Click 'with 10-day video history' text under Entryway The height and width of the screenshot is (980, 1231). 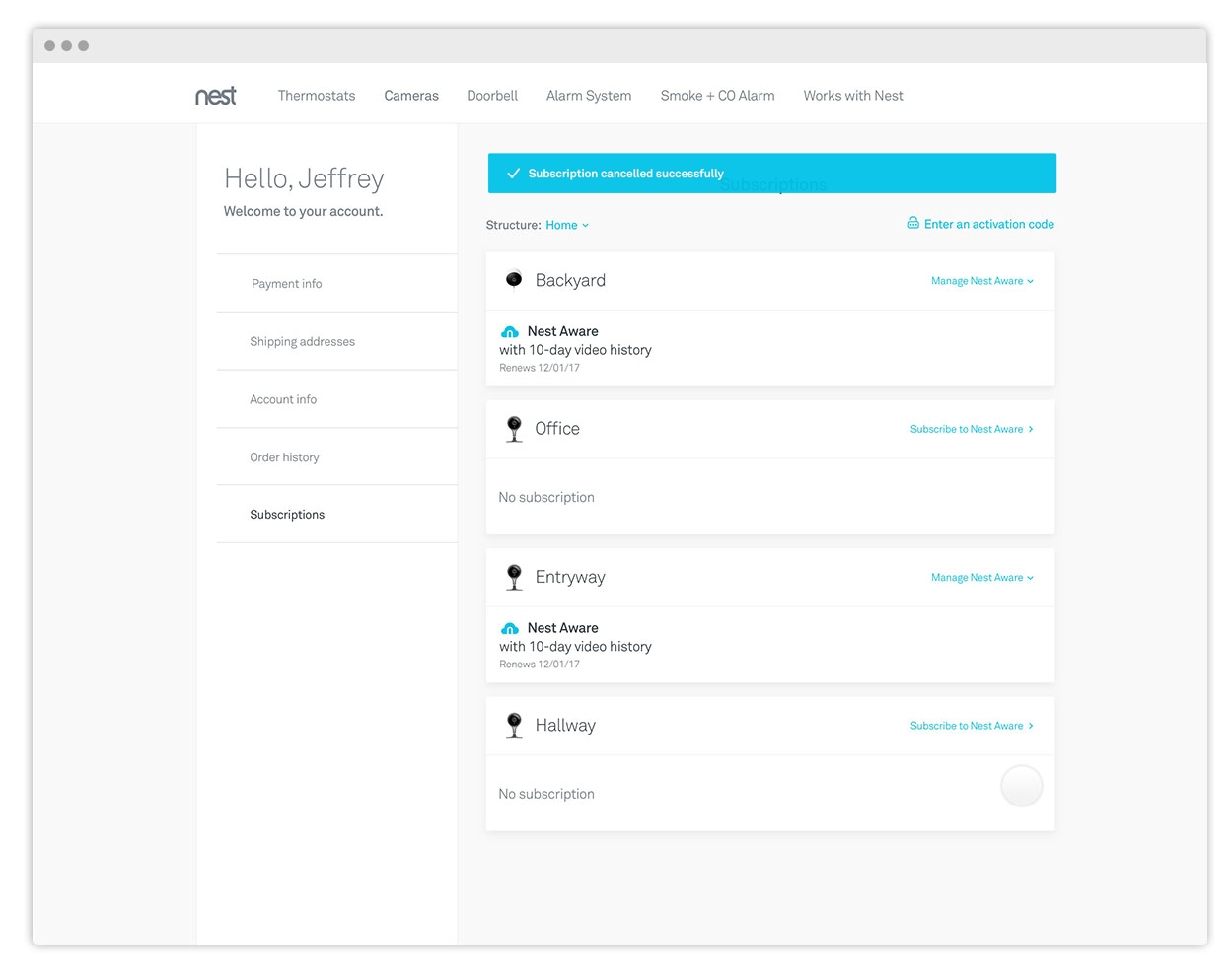[x=575, y=647]
